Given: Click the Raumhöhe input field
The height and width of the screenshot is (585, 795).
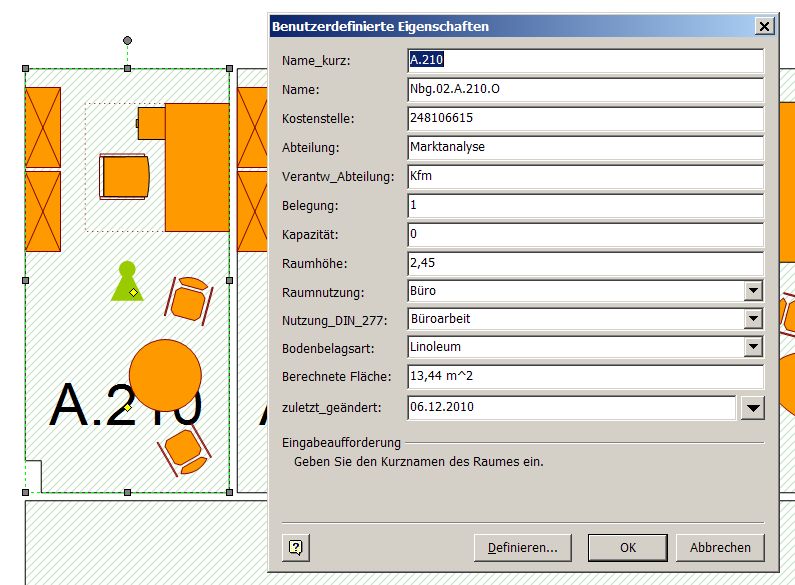Looking at the screenshot, I should click(x=585, y=263).
